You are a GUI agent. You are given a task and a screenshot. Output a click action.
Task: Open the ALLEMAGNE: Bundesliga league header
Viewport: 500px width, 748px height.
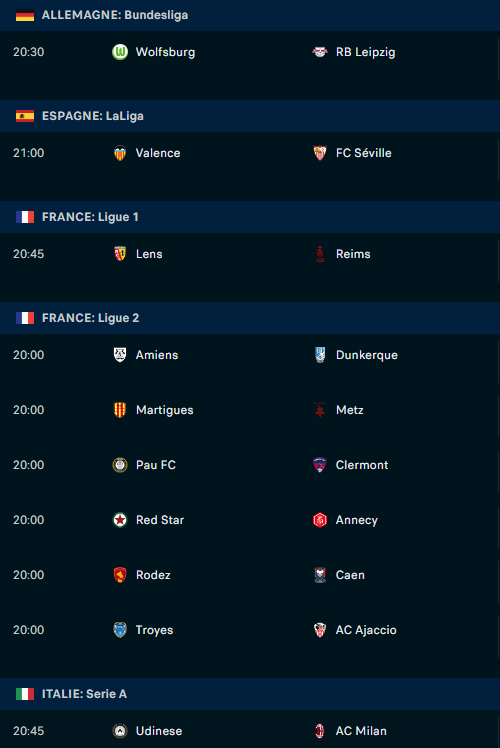click(250, 15)
